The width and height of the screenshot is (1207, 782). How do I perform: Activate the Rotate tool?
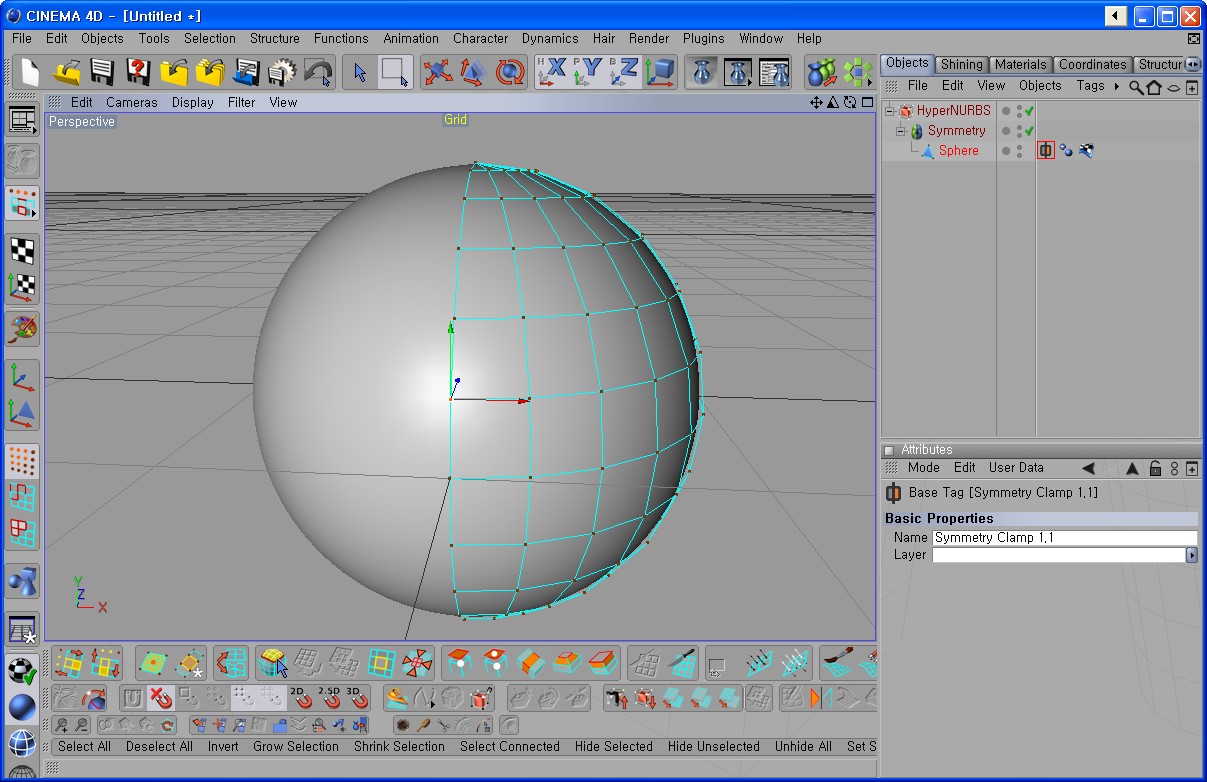pos(511,72)
